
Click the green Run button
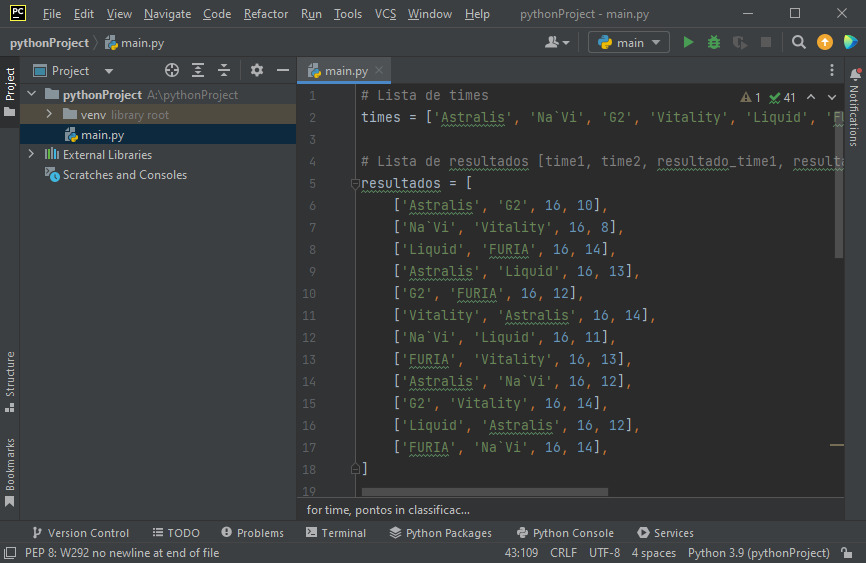click(x=688, y=43)
